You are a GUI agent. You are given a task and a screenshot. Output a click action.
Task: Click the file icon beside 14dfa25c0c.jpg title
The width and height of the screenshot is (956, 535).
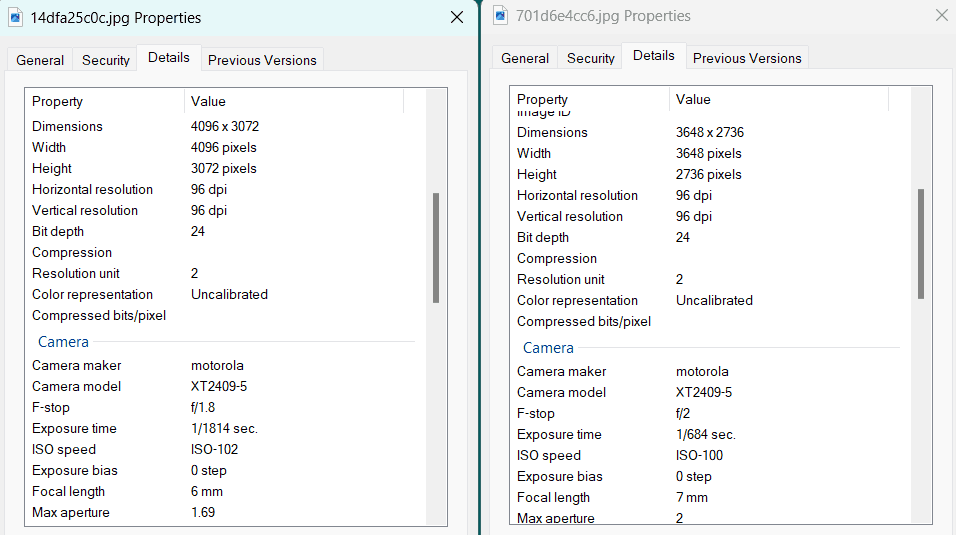(17, 17)
